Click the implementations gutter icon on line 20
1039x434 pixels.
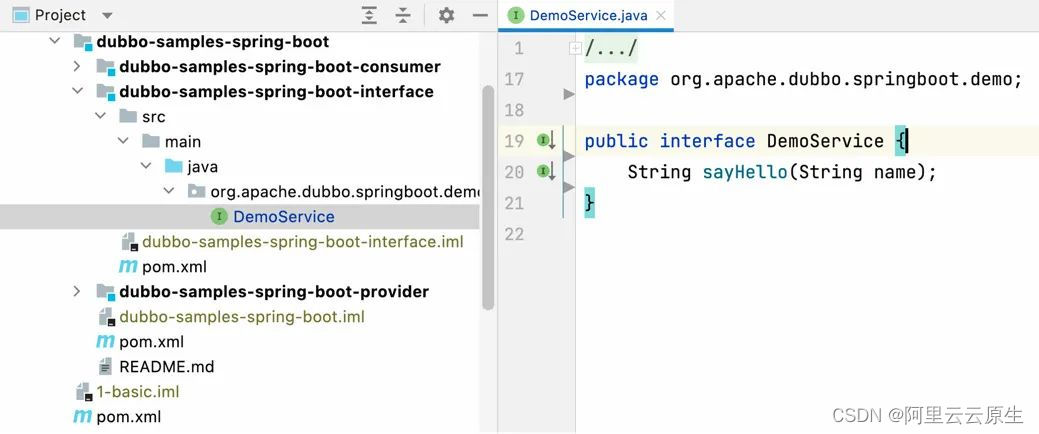pos(546,172)
